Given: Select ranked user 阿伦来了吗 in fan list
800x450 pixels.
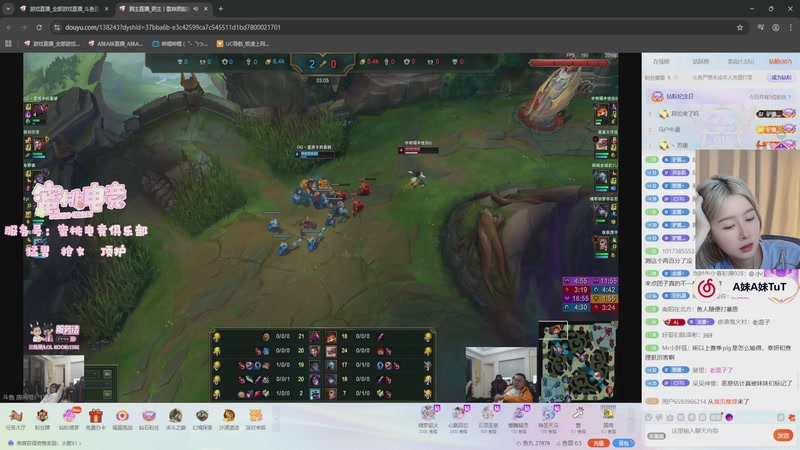Looking at the screenshot, I should point(685,114).
